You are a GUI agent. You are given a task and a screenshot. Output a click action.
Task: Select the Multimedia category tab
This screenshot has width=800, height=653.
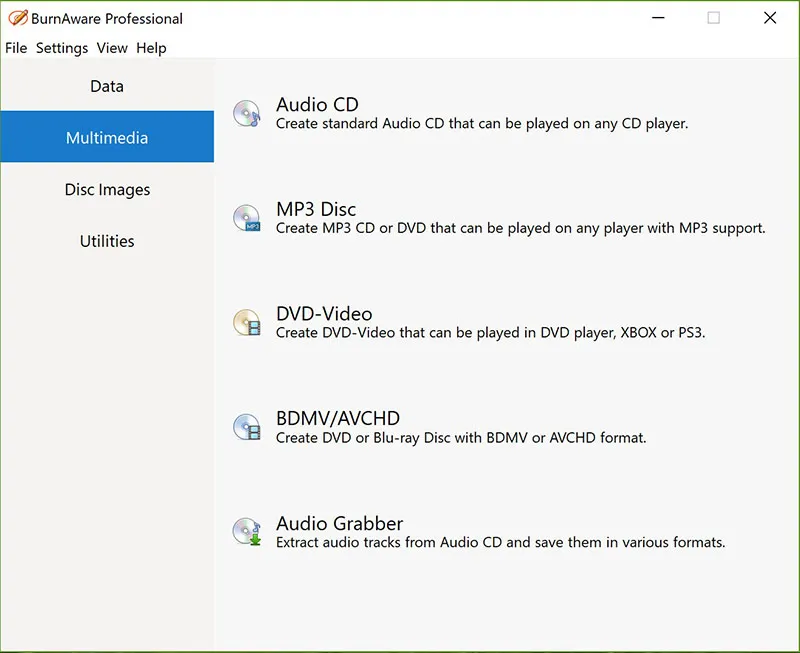coord(107,138)
